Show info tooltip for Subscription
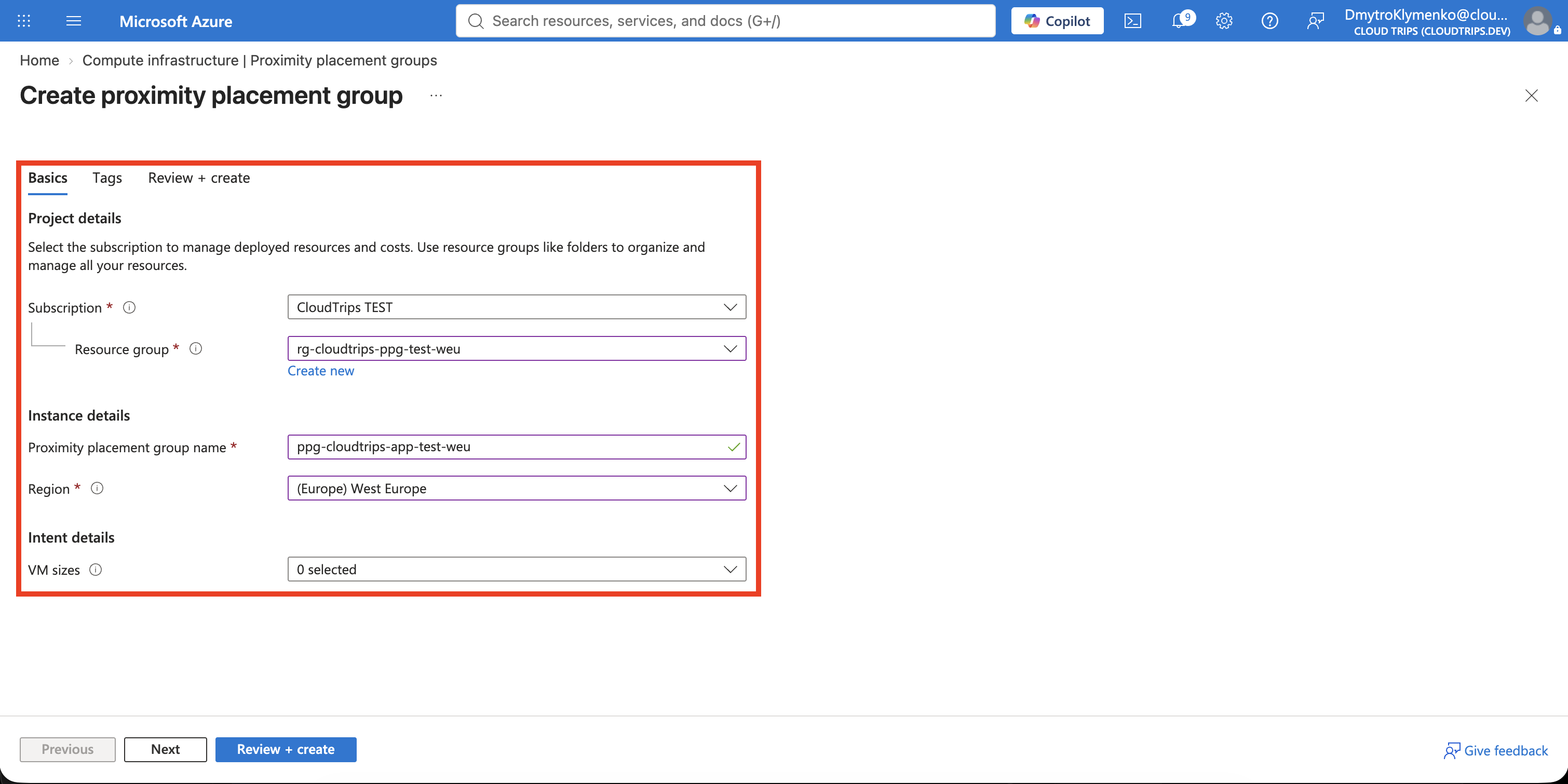1568x784 pixels. [x=129, y=307]
